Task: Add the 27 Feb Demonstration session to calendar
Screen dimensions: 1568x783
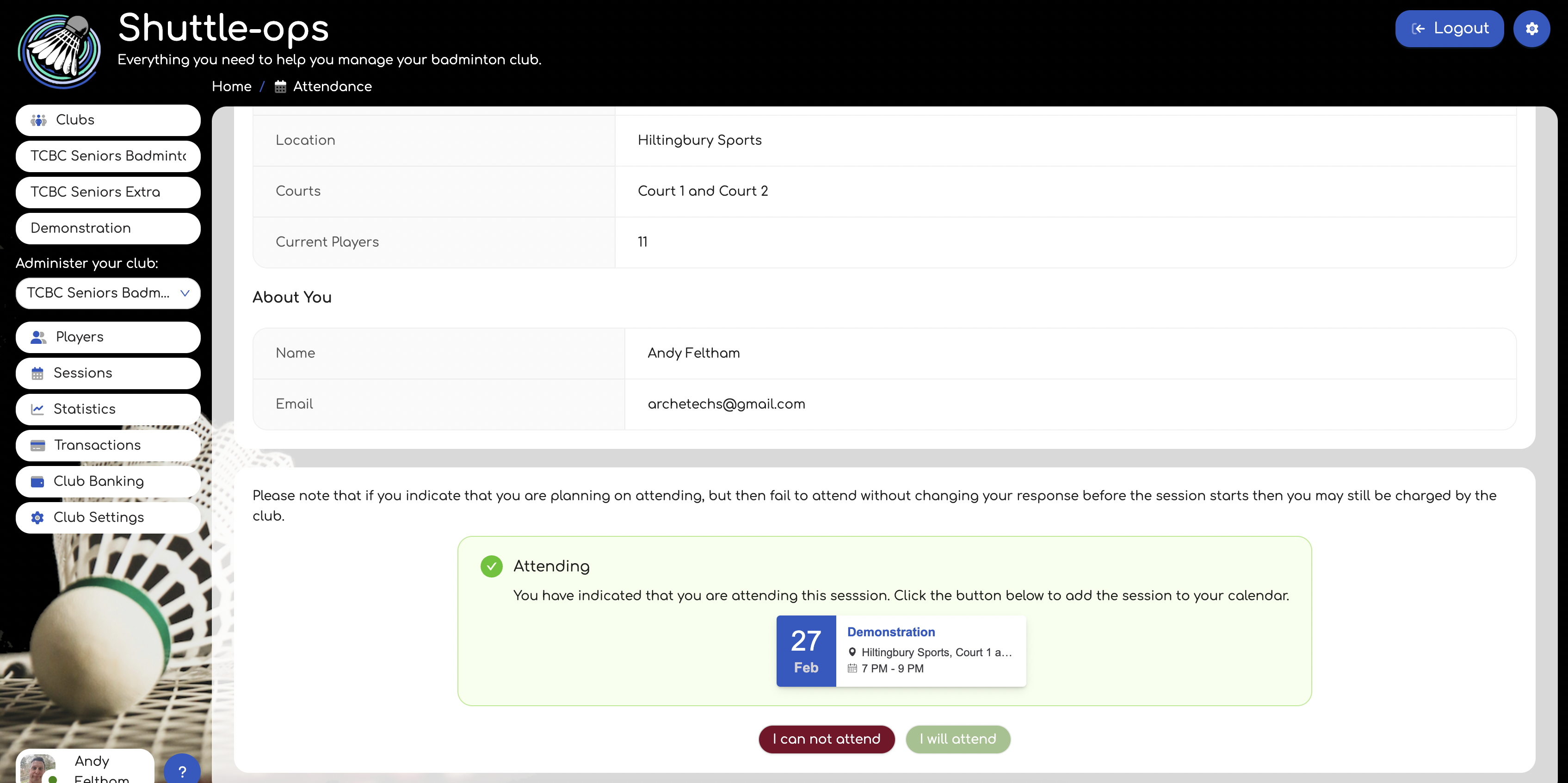Action: point(900,651)
